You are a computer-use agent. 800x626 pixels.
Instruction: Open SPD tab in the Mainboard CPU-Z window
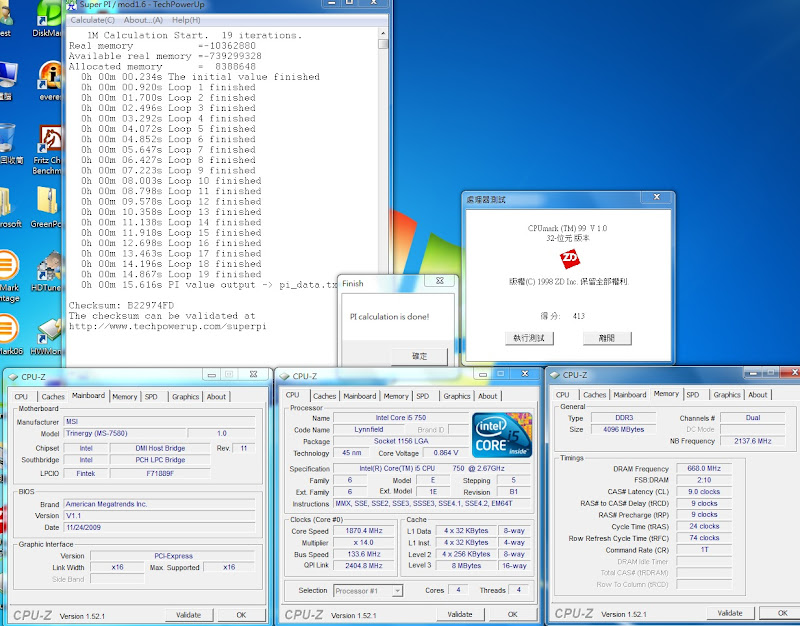(x=151, y=396)
